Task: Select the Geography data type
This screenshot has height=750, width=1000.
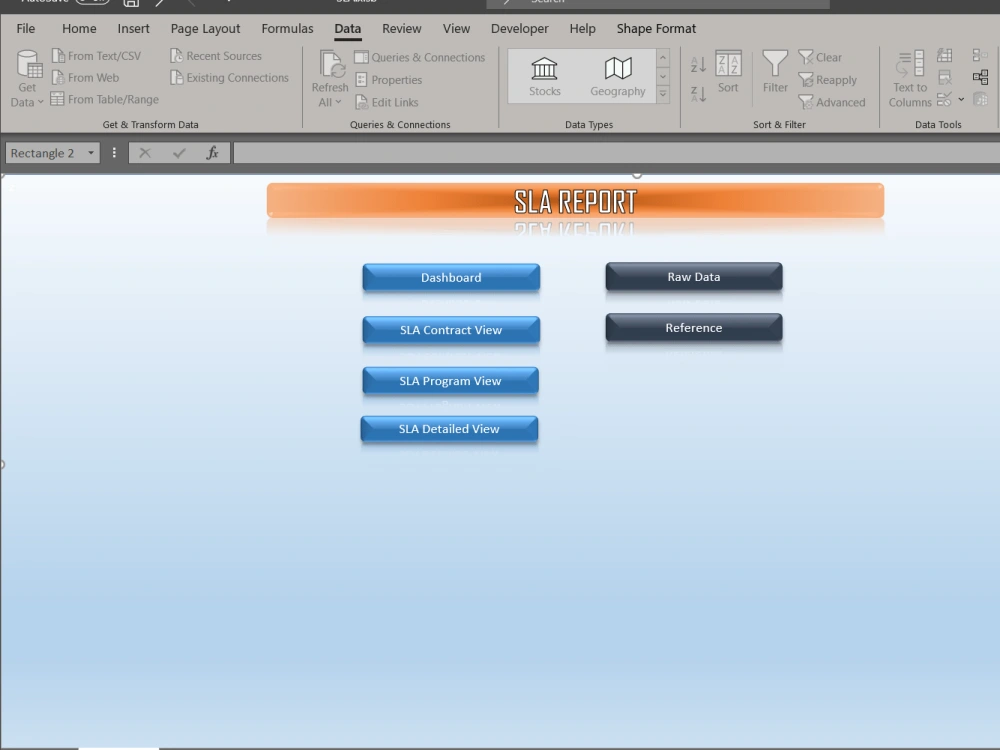Action: coord(617,75)
